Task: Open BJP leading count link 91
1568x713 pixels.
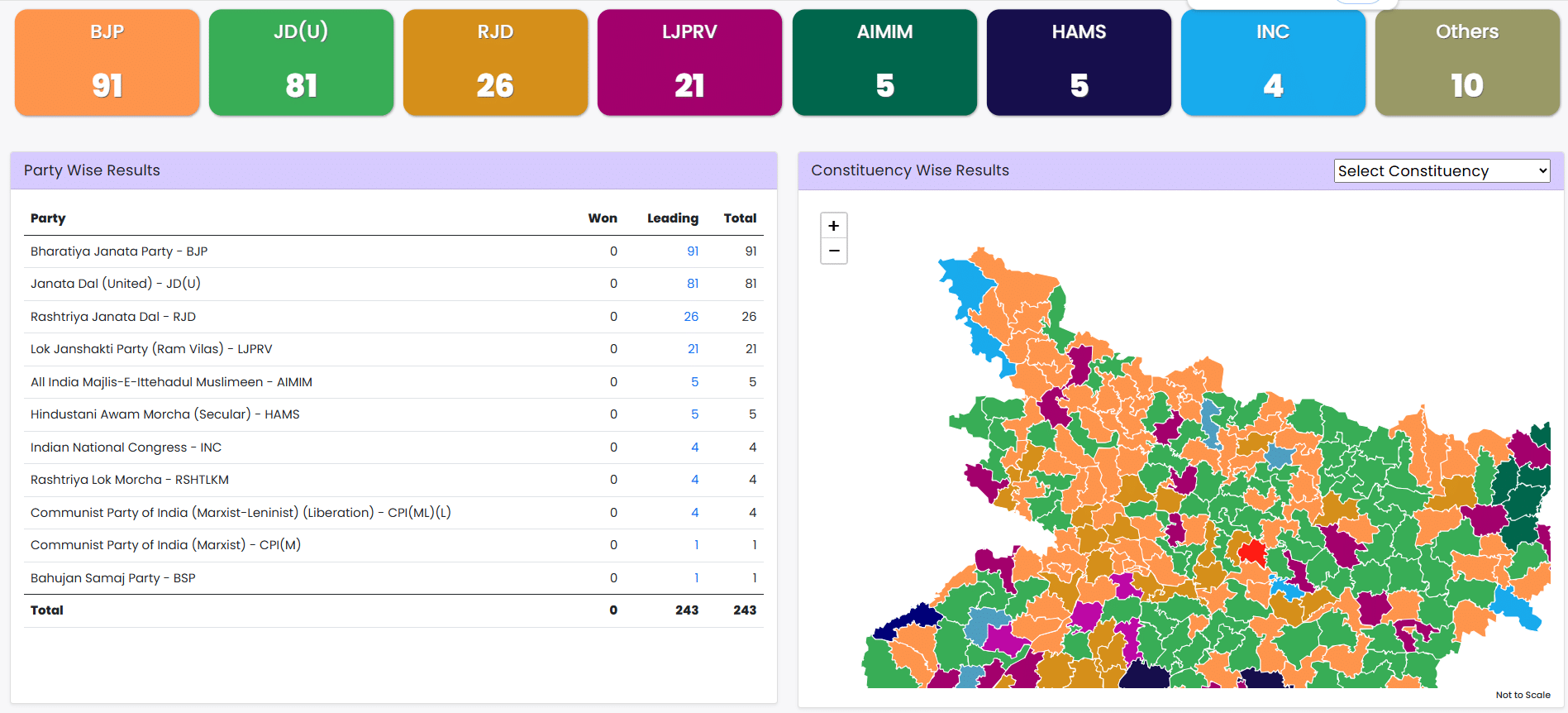Action: pos(693,251)
